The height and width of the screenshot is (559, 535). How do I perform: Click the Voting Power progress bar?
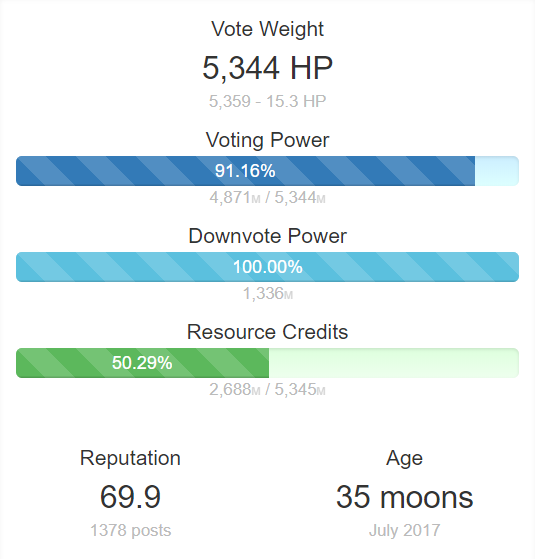(x=267, y=171)
